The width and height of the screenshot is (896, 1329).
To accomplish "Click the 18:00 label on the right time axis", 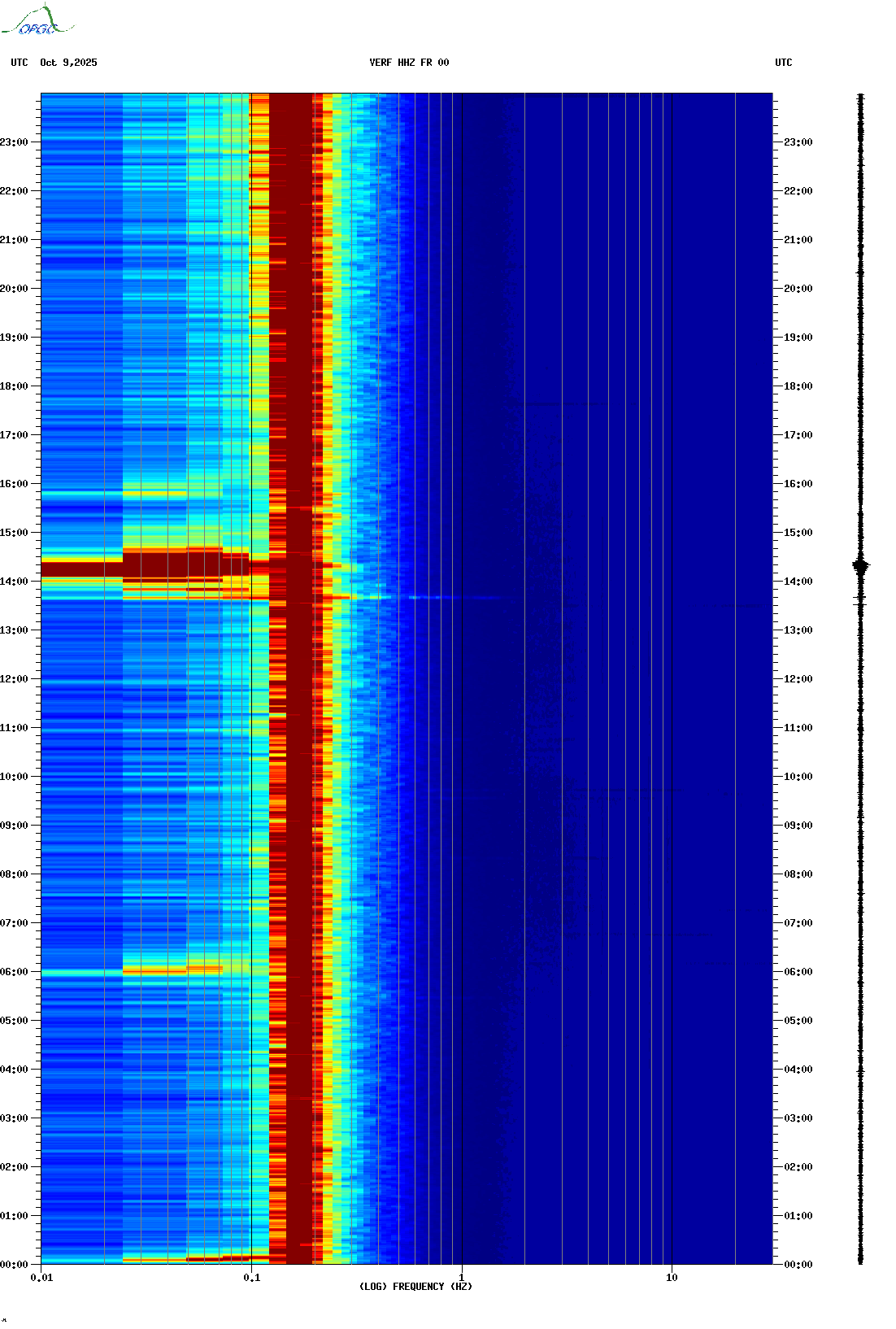I will (798, 386).
